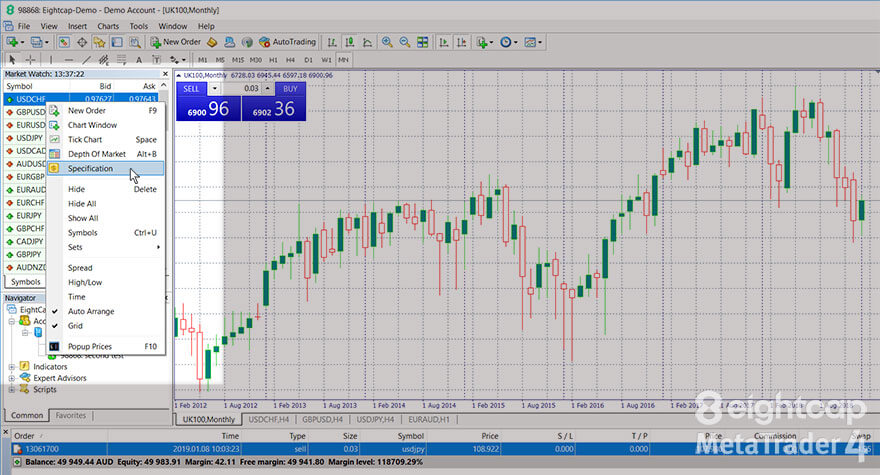Viewport: 880px width, 475px height.
Task: Click the New Chart toolbar icon
Action: point(12,42)
